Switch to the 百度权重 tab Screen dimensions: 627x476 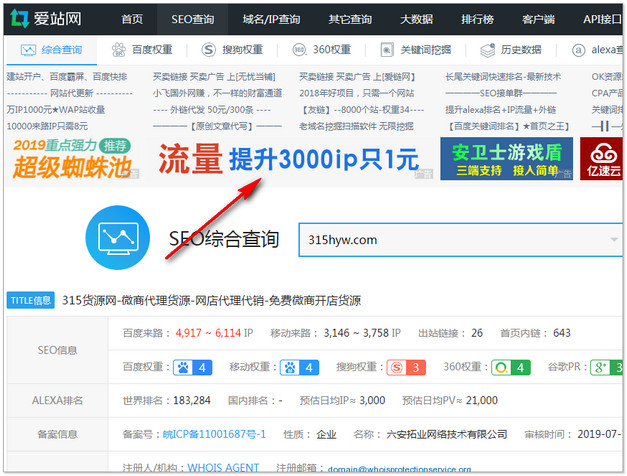point(152,50)
